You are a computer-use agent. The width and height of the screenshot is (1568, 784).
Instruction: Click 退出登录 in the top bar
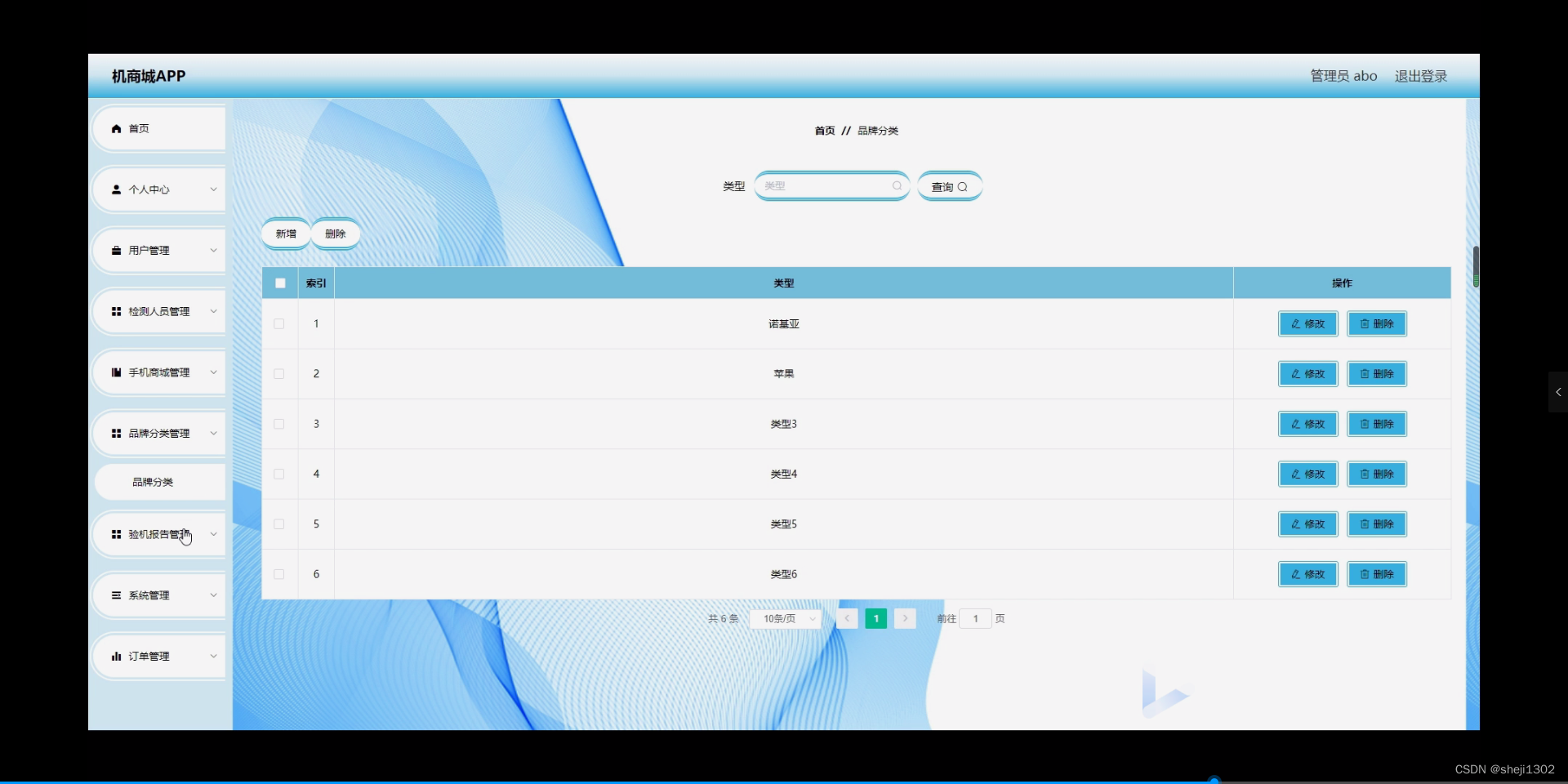(1419, 75)
